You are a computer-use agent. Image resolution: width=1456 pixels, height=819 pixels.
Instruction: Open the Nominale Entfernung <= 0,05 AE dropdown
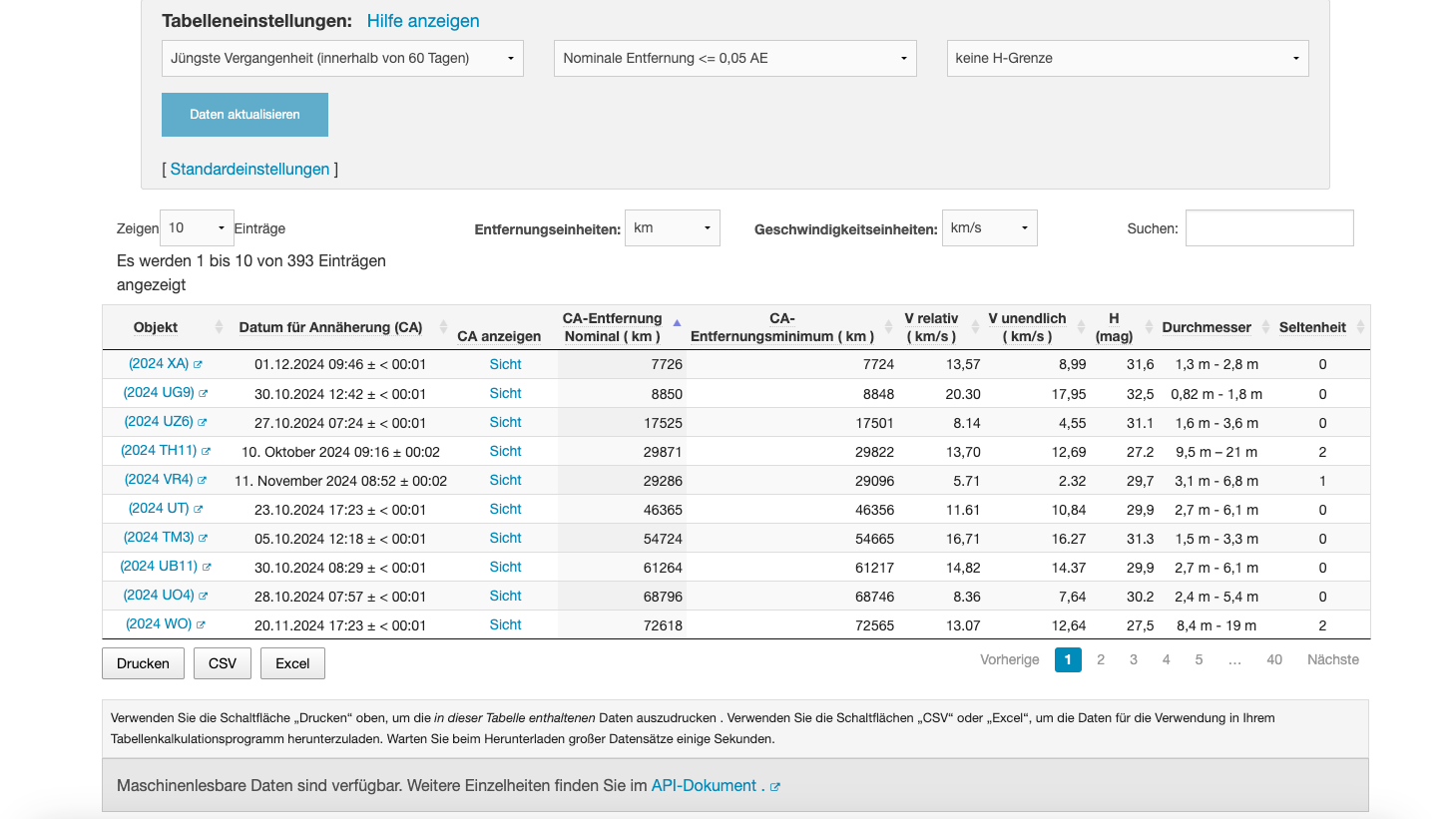click(735, 58)
